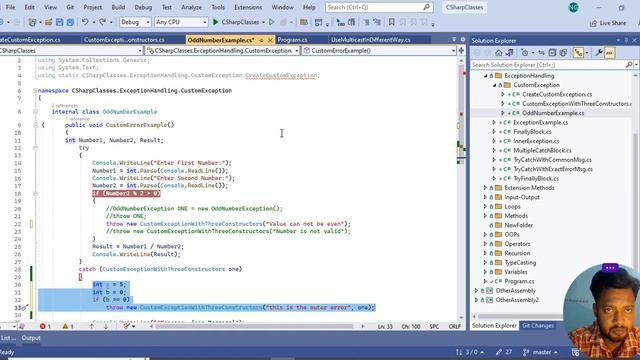Start debugging with the green CSharpClasses play button
The height and width of the screenshot is (360, 640).
tap(237, 22)
